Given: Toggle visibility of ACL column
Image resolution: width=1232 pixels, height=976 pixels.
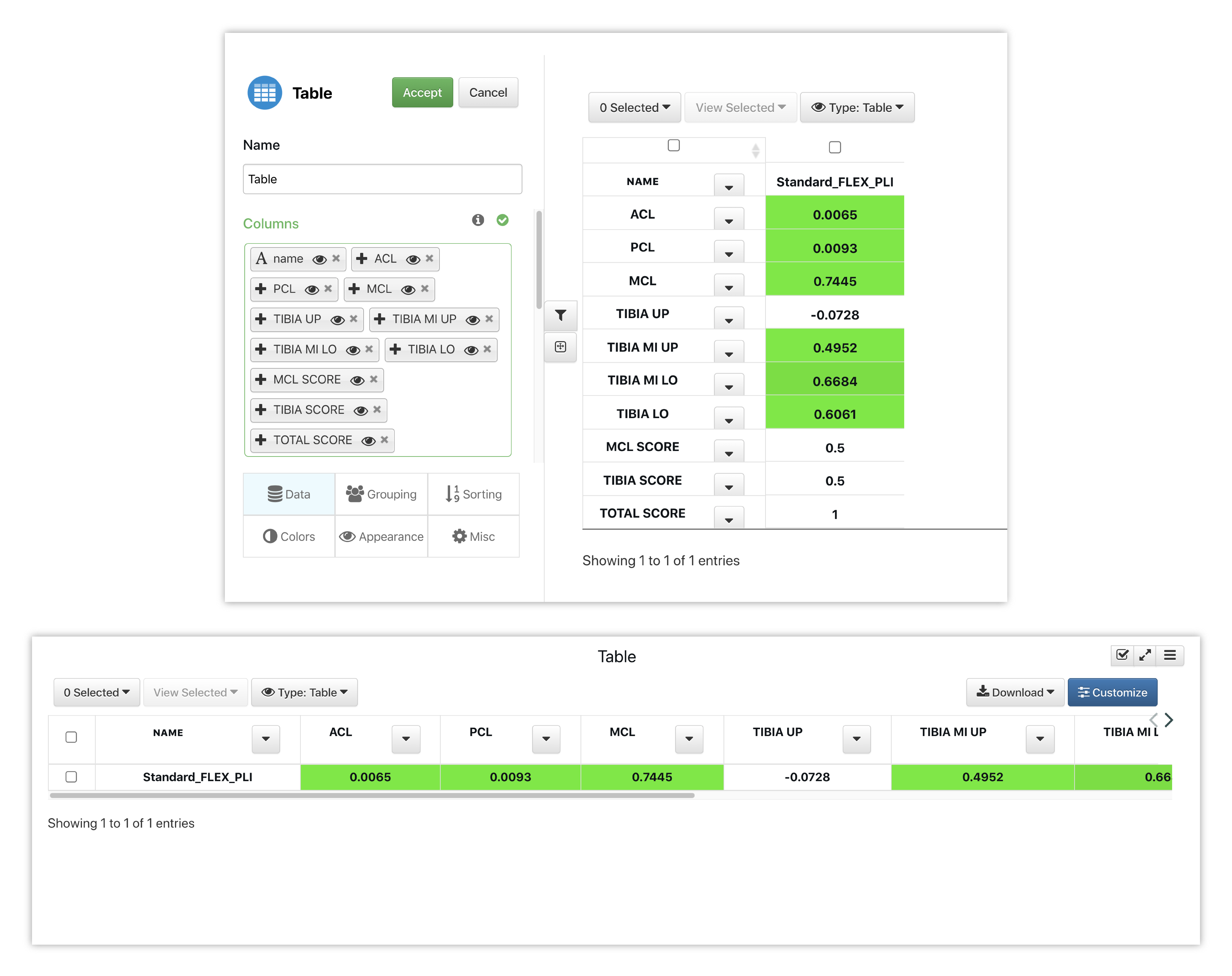Looking at the screenshot, I should click(x=413, y=259).
